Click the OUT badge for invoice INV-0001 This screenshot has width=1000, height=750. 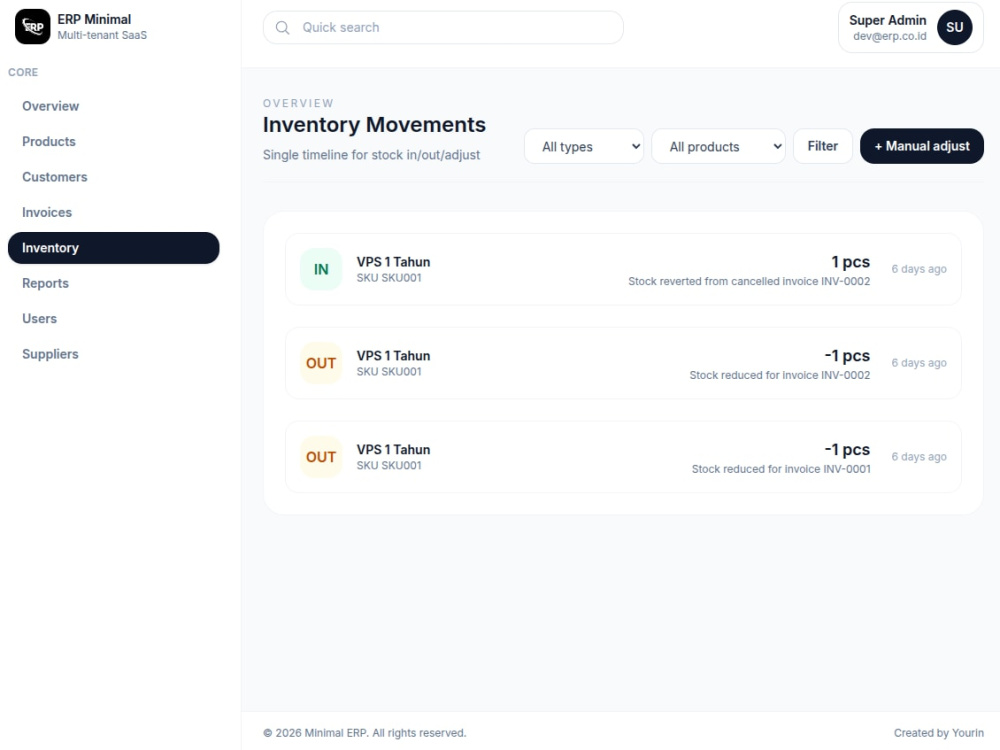point(321,457)
